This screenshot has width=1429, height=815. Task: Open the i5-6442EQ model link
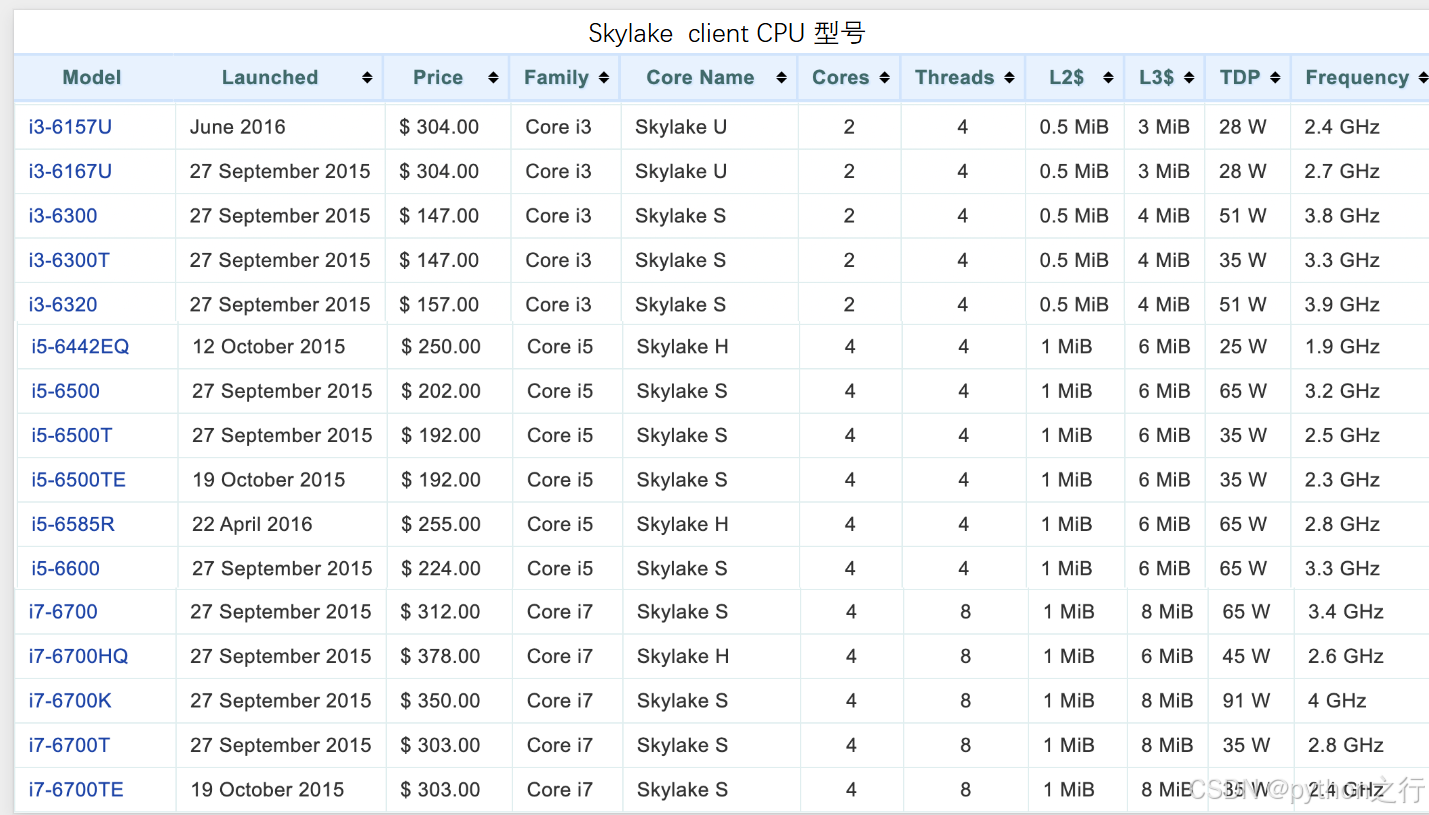(x=80, y=347)
